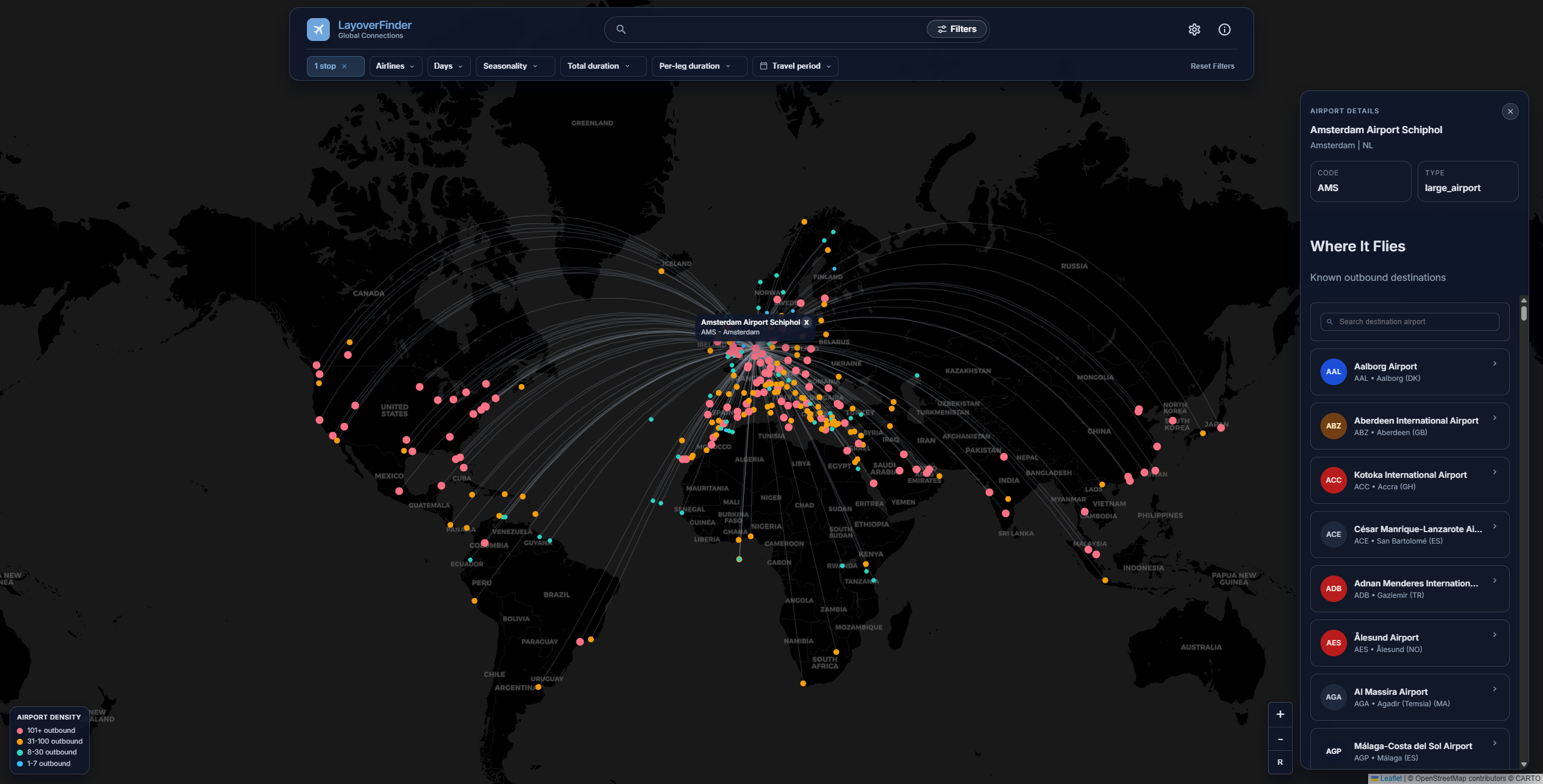Click the calendar icon on Travel period
The image size is (1543, 784).
(x=763, y=66)
